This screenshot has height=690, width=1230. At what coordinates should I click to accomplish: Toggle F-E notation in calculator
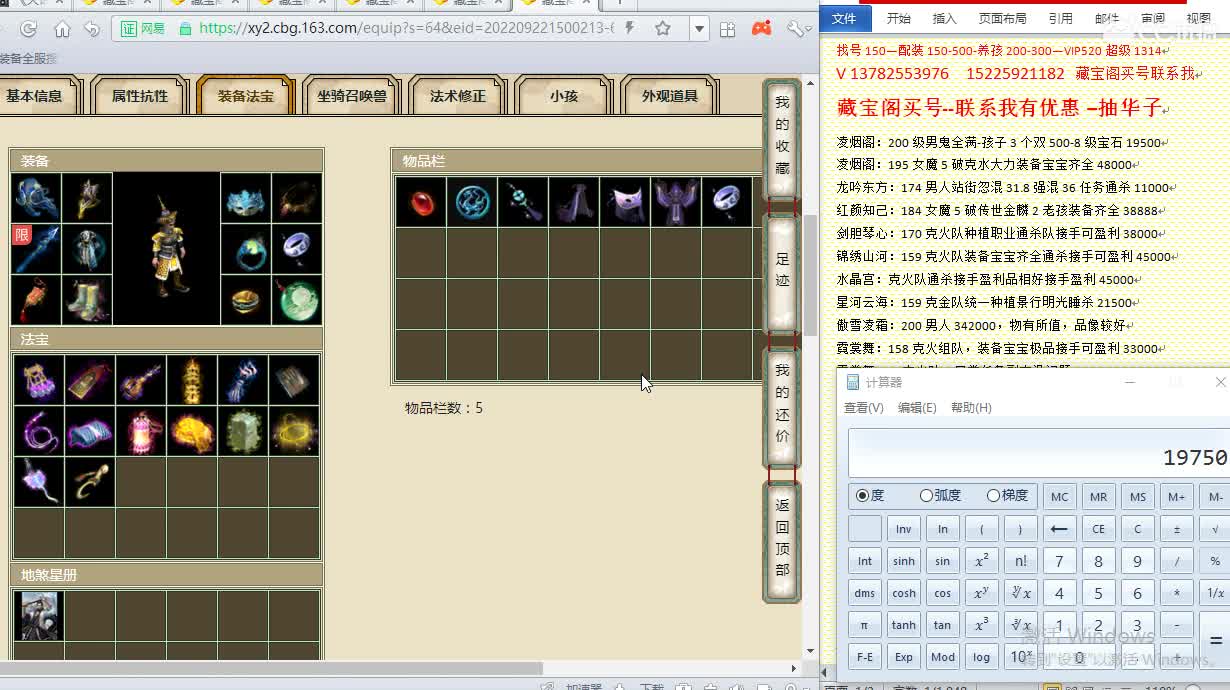865,657
